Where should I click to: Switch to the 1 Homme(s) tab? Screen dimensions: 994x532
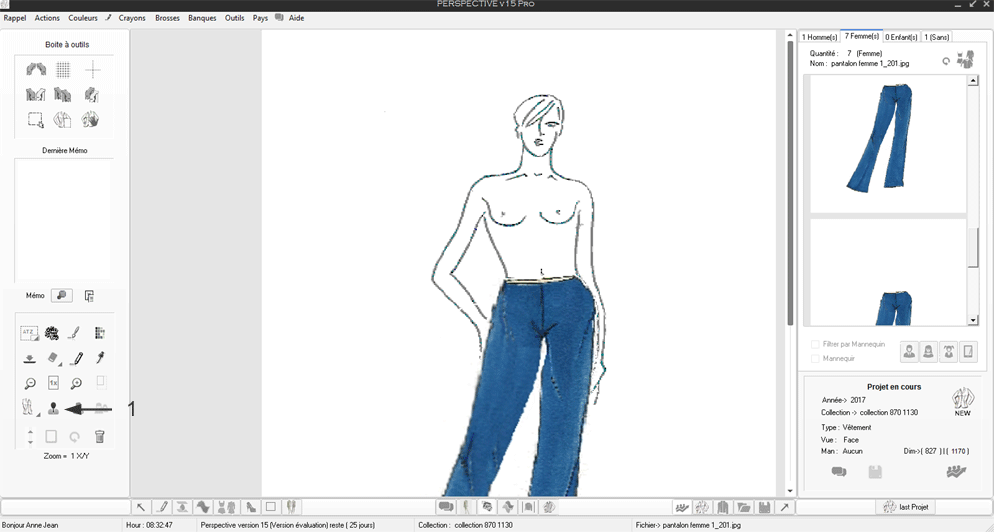[820, 37]
